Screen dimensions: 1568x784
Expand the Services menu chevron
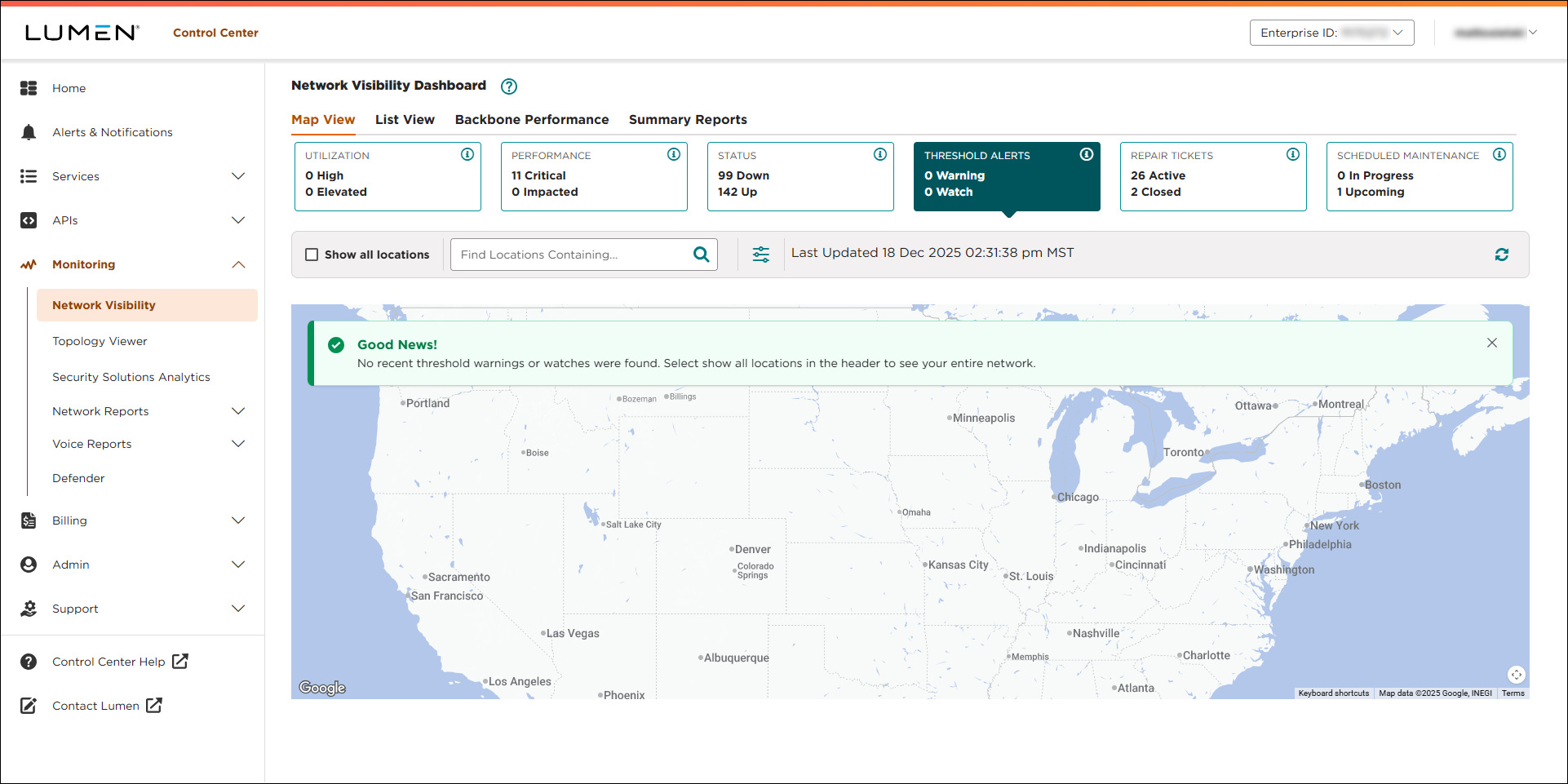point(238,176)
